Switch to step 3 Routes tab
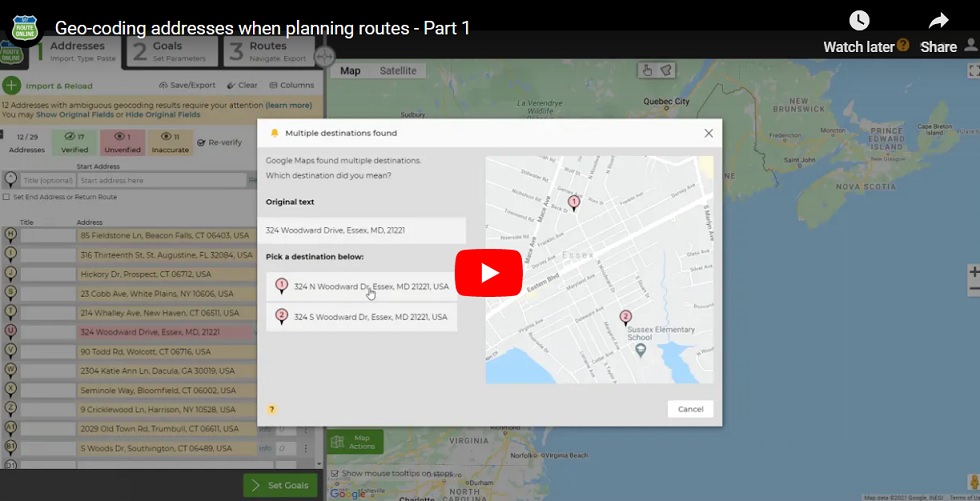 268,51
